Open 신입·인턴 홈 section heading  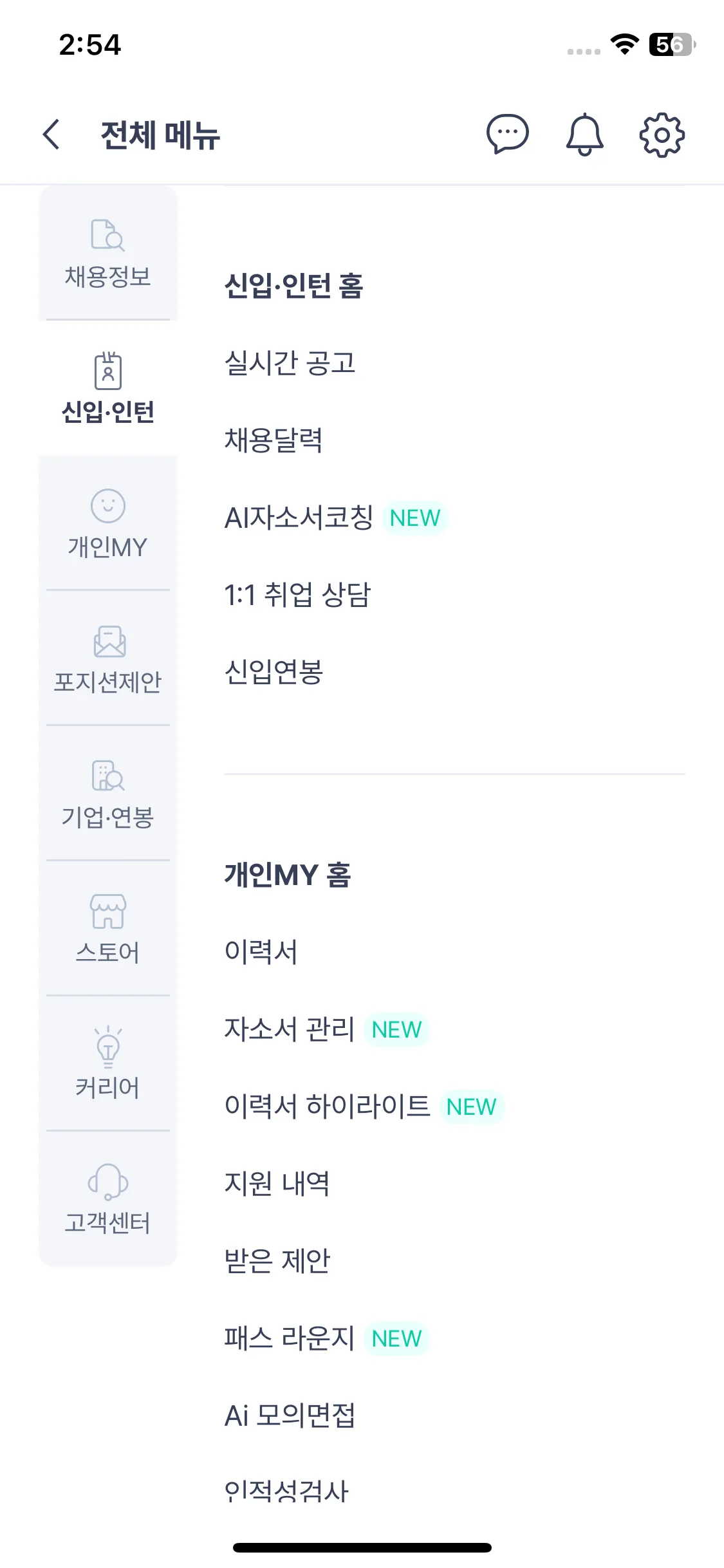[293, 286]
